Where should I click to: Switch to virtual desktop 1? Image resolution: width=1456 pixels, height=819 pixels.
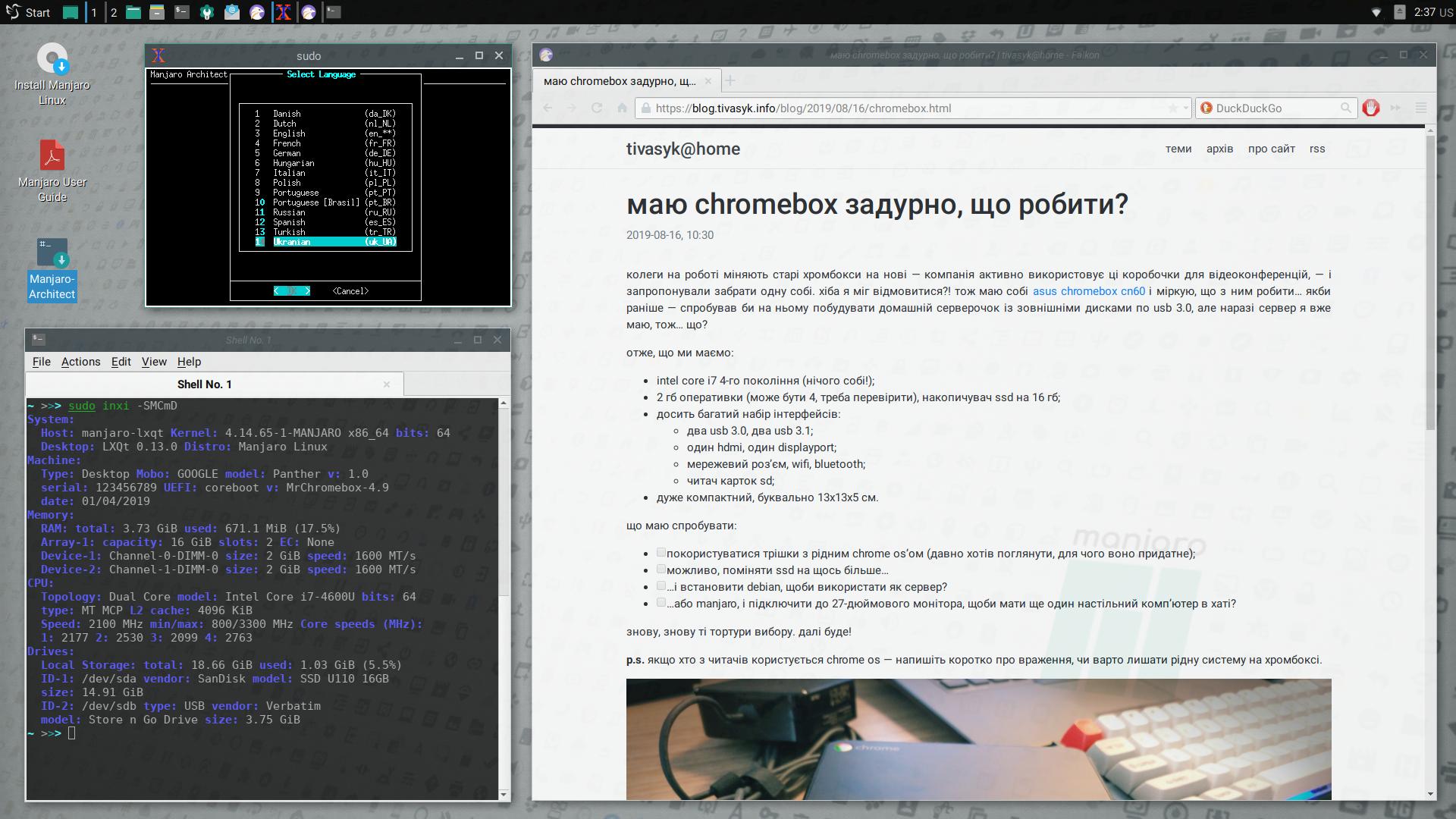coord(94,12)
